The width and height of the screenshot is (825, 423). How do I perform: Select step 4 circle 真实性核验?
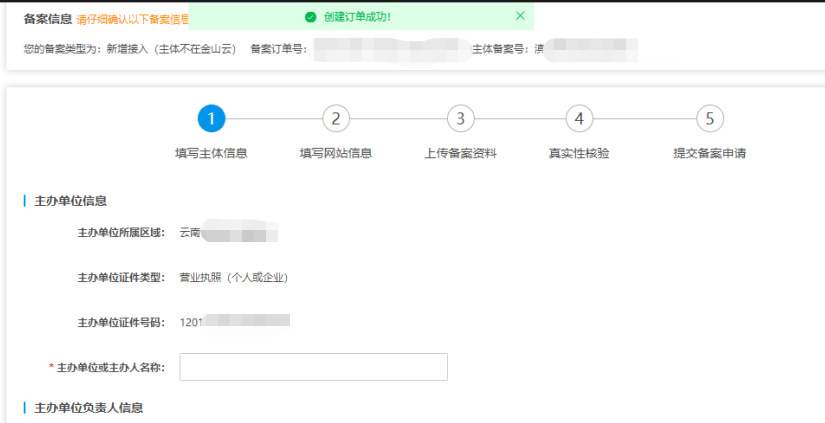579,119
